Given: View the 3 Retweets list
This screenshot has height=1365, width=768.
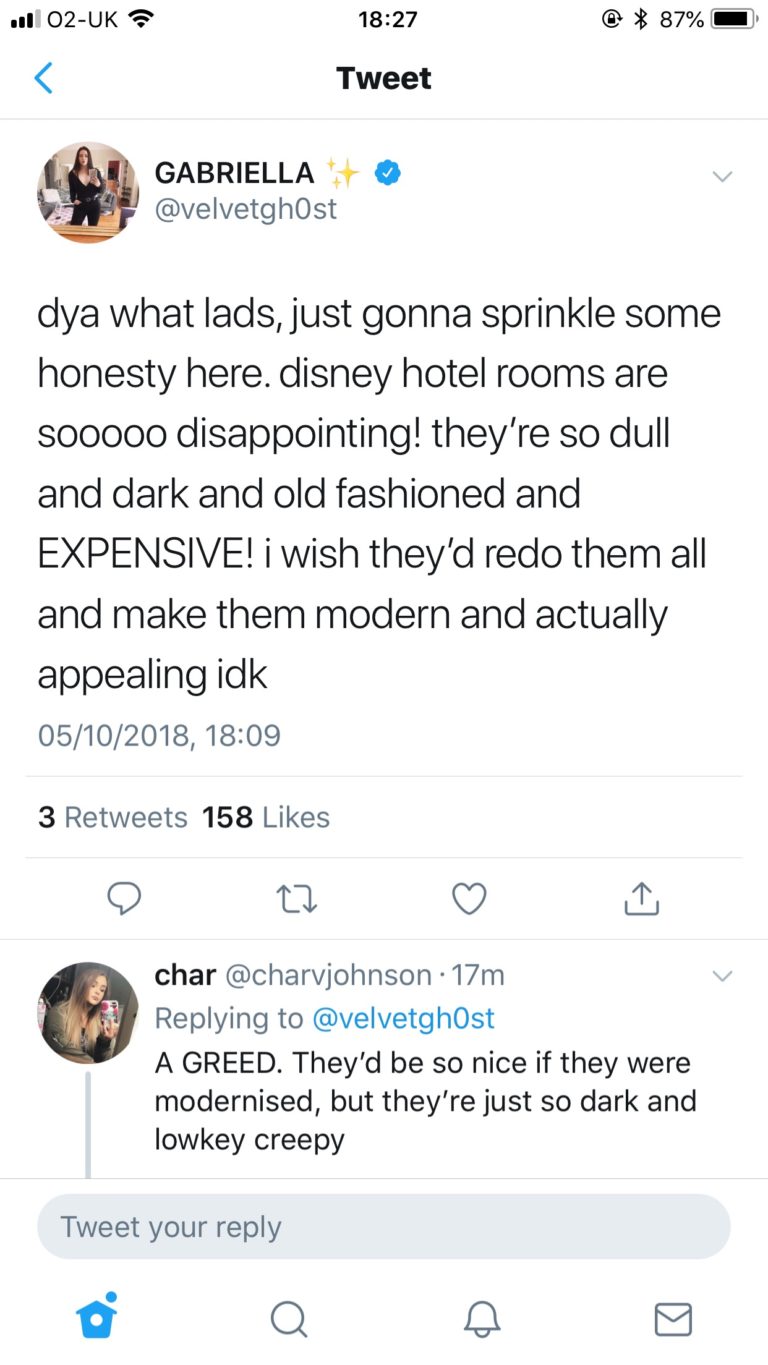Looking at the screenshot, I should click(113, 817).
